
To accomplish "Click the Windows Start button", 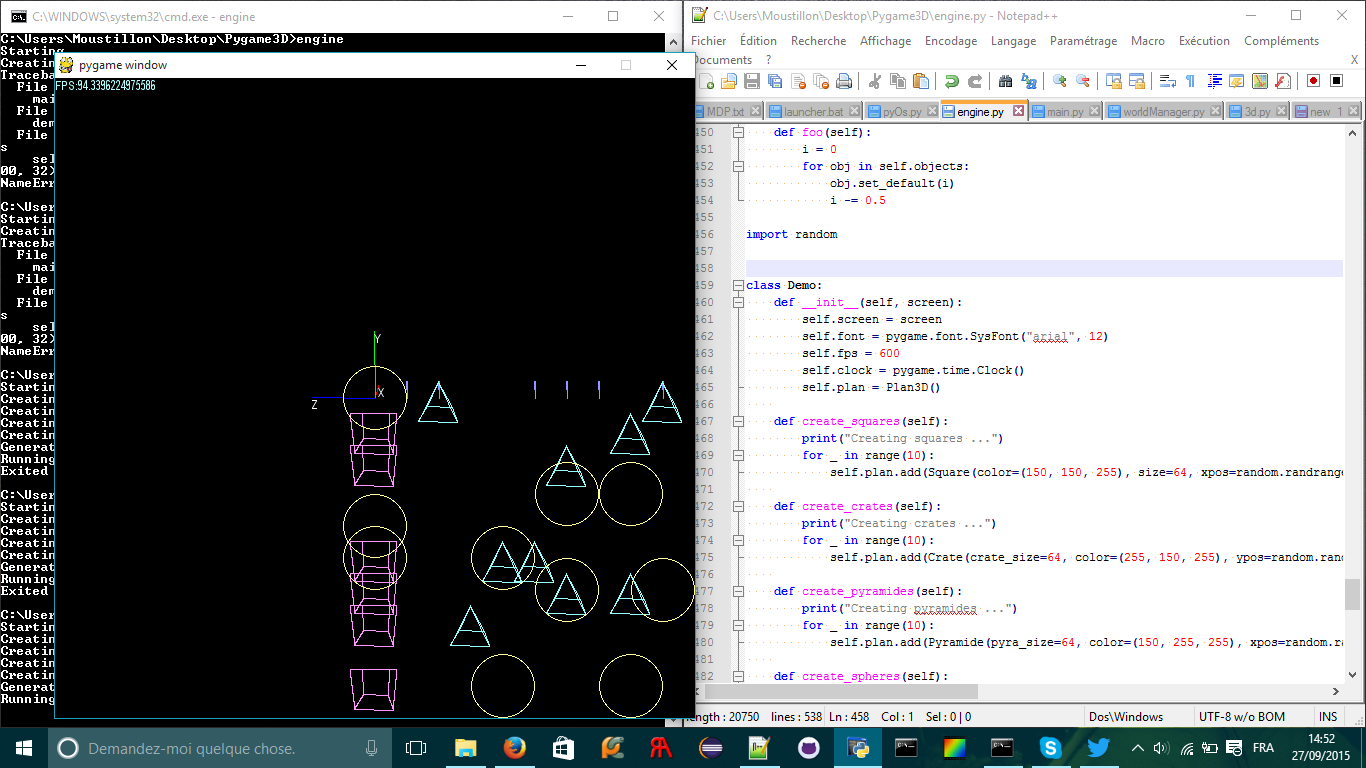I will pos(24,748).
